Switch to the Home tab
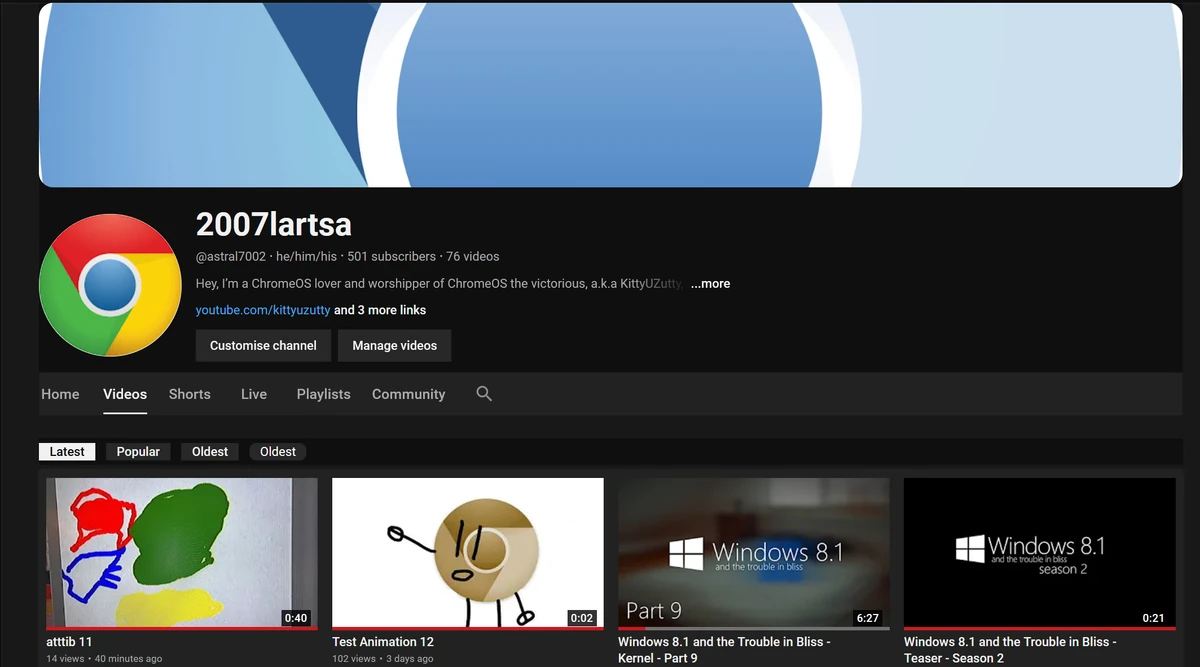Screen dimensions: 1200x667 click(x=59, y=394)
